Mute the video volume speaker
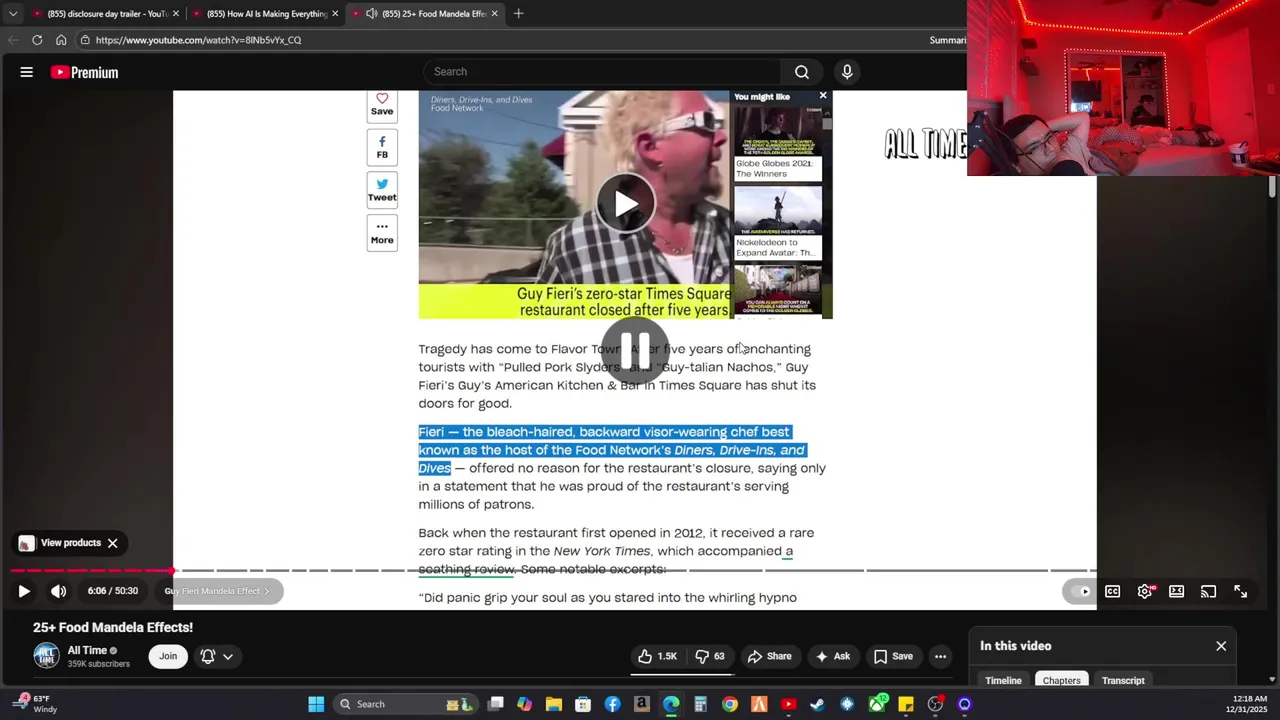The width and height of the screenshot is (1280, 720). (x=59, y=591)
